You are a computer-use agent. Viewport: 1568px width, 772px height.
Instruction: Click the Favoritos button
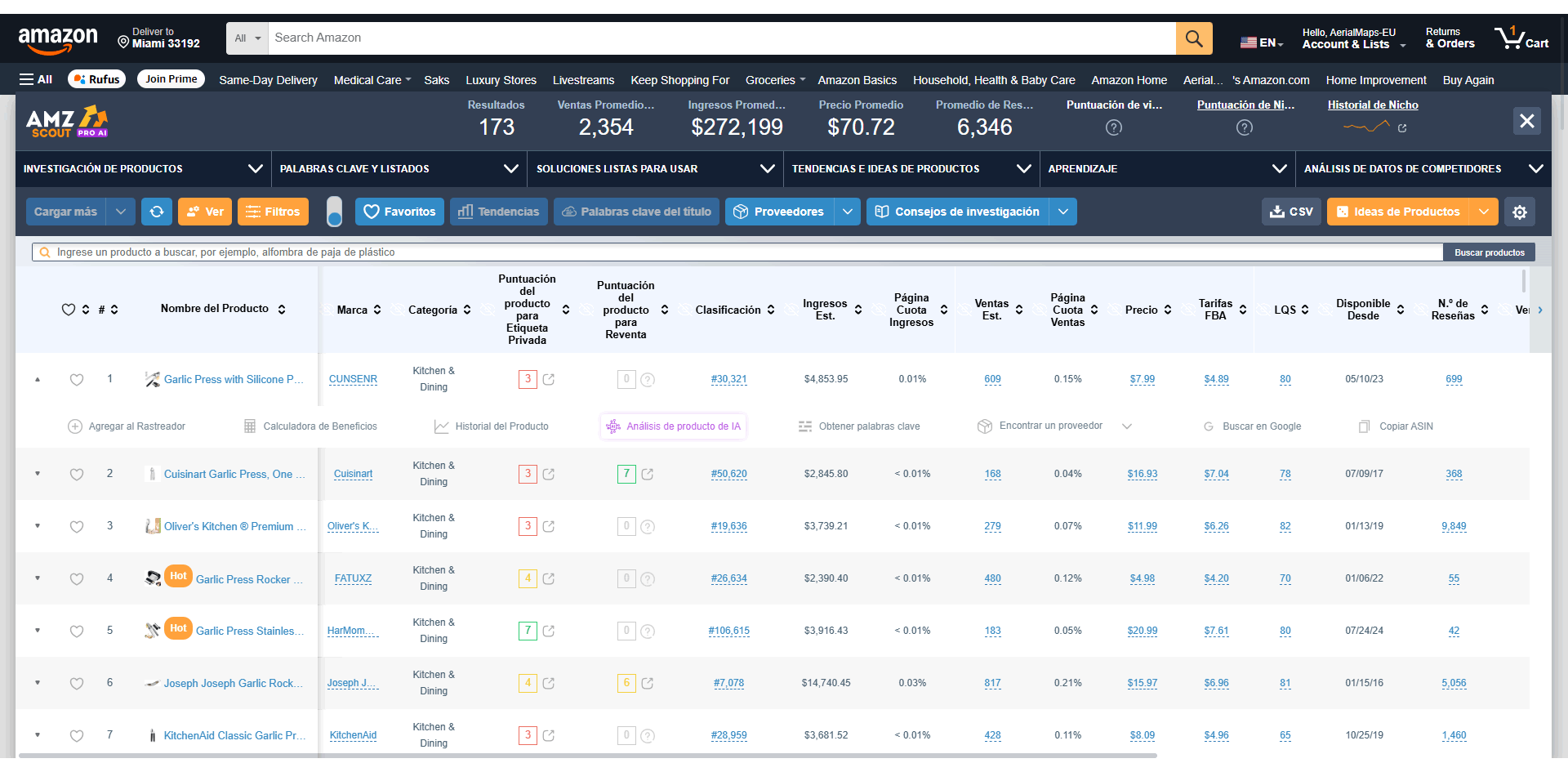click(x=399, y=212)
